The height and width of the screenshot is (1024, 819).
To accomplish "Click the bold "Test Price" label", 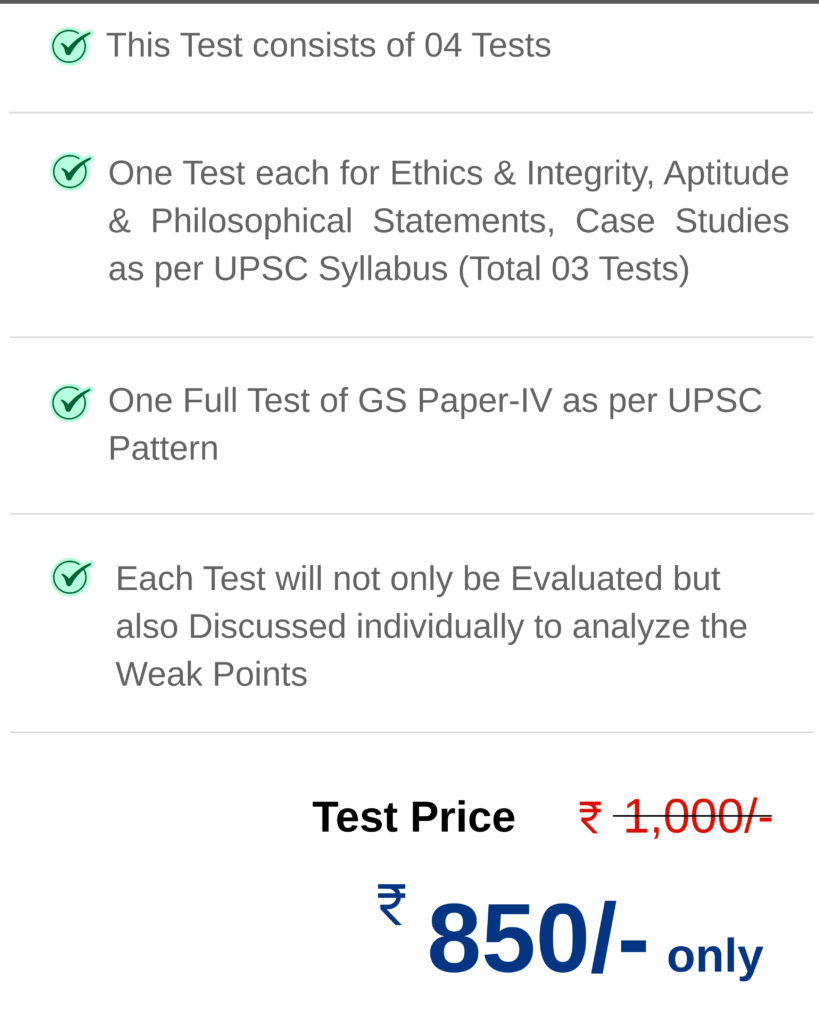I will coord(413,818).
